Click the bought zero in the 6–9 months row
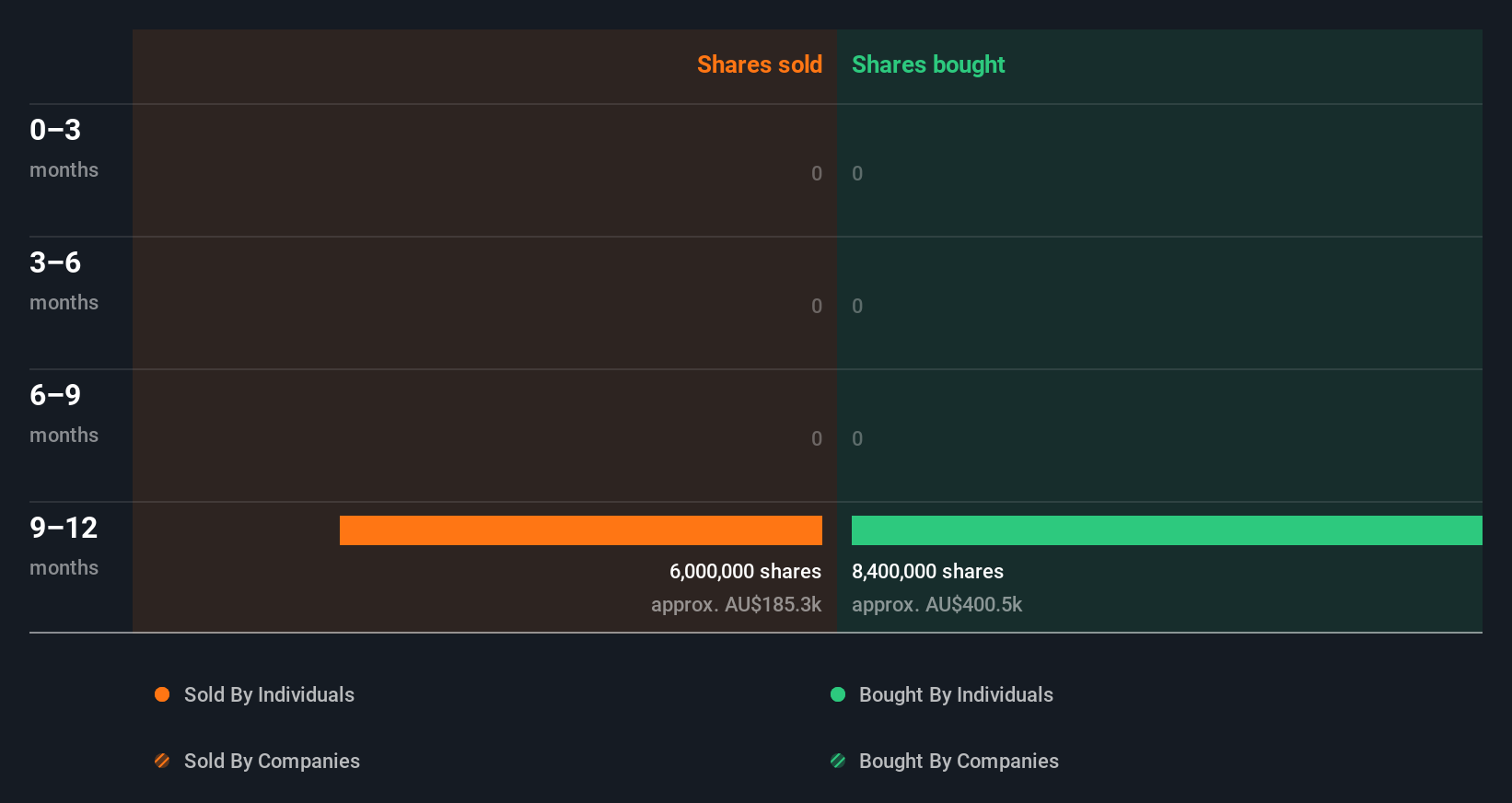 [x=857, y=438]
